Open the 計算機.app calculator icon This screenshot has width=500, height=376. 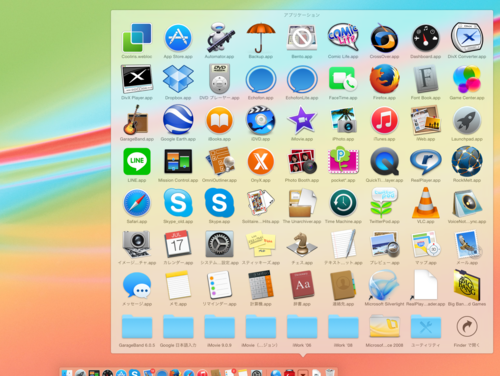(261, 285)
